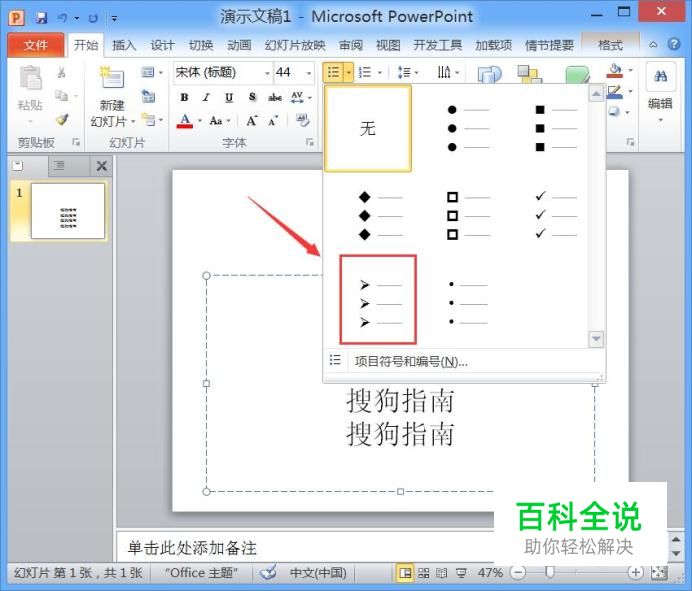Click the PowerPoint Help question icon
Screen dimensions: 692x591
coord(673,45)
